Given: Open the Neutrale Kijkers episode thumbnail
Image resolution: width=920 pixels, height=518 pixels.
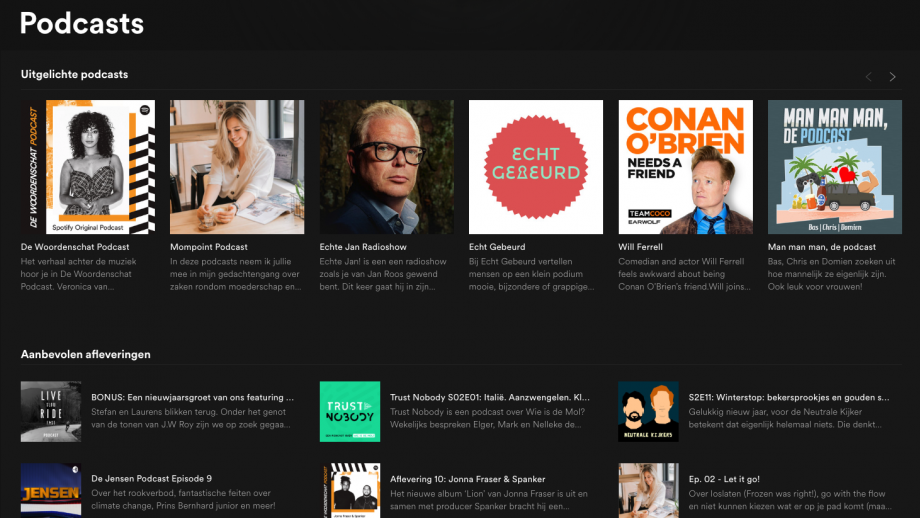Looking at the screenshot, I should 648,412.
